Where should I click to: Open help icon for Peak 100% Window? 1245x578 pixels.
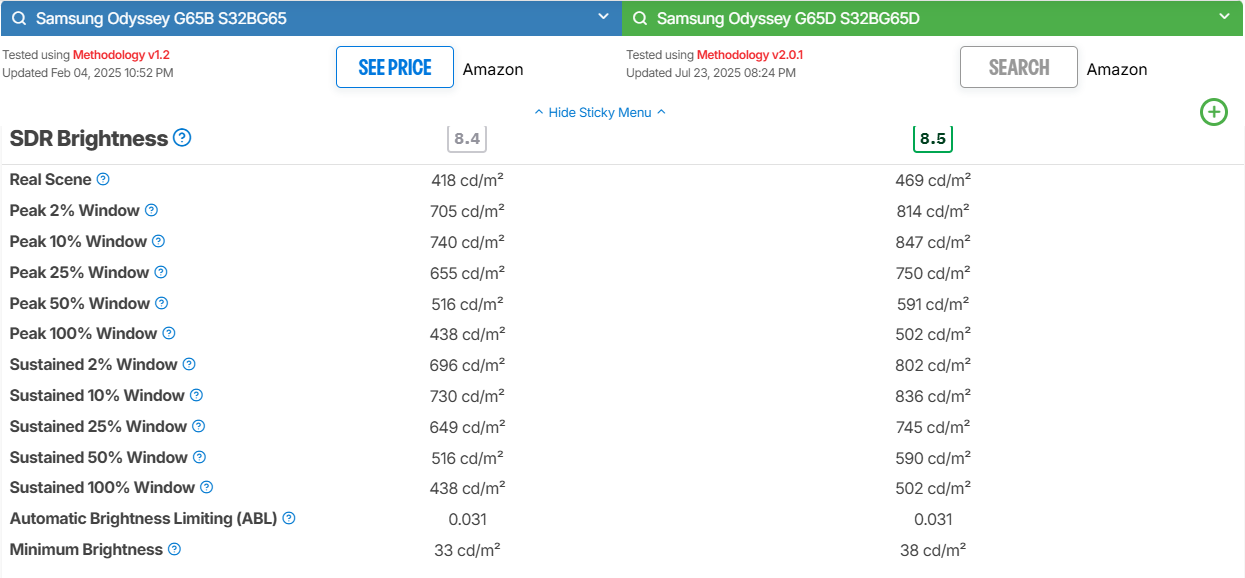(169, 333)
